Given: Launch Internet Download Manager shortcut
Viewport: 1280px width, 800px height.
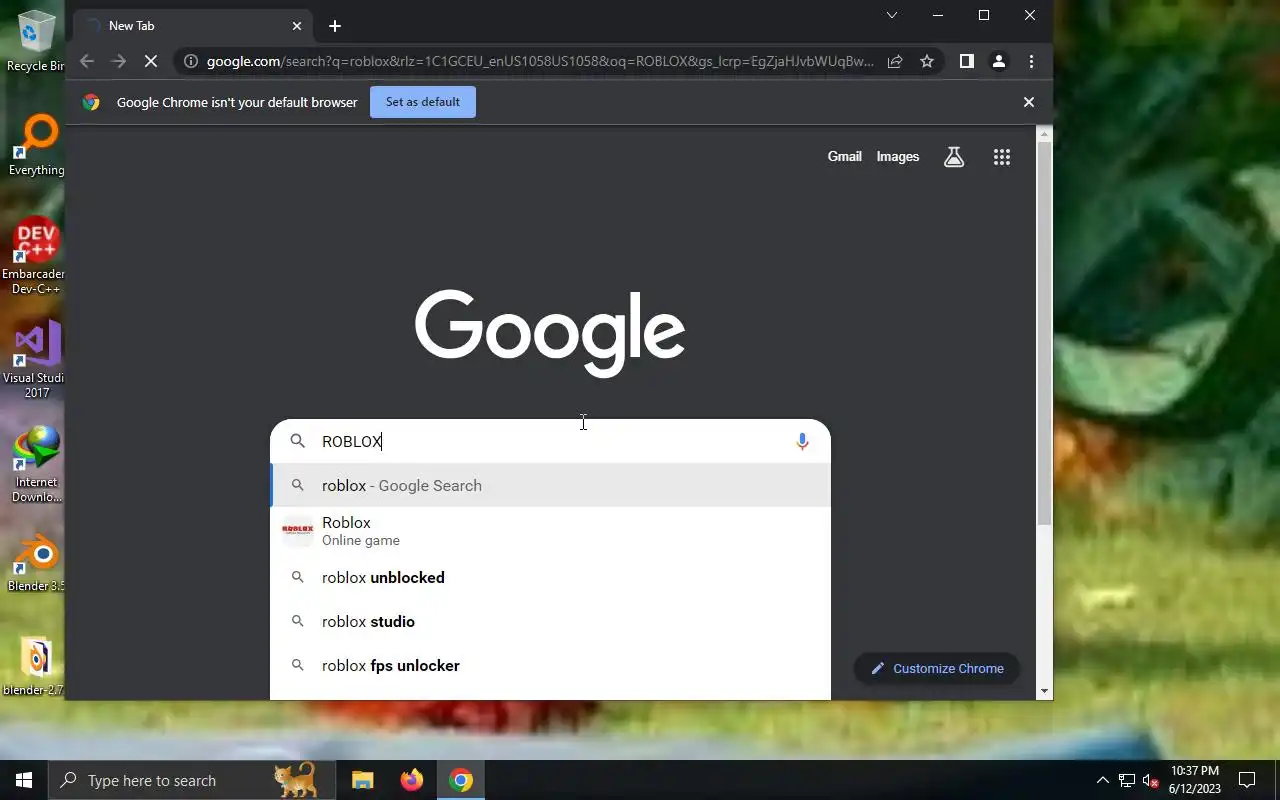Looking at the screenshot, I should pos(37,464).
